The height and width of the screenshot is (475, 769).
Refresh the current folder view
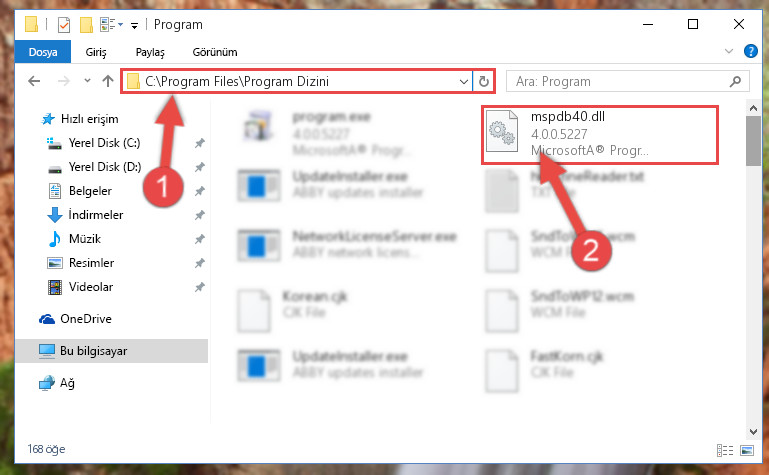(x=484, y=81)
